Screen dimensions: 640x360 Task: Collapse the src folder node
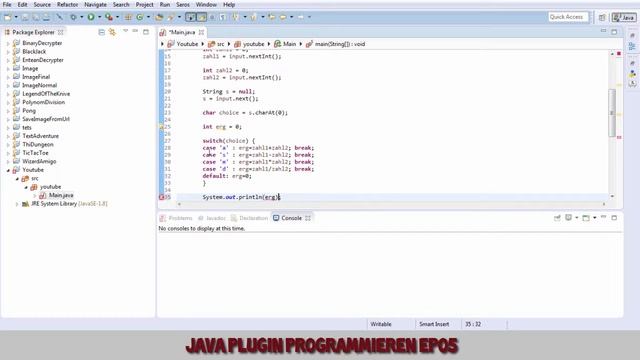[x=17, y=178]
